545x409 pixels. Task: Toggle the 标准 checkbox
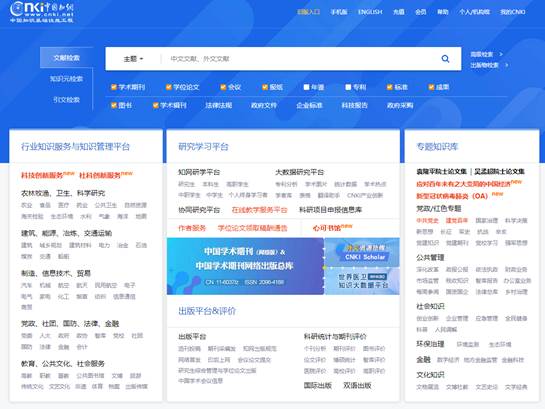[390, 87]
